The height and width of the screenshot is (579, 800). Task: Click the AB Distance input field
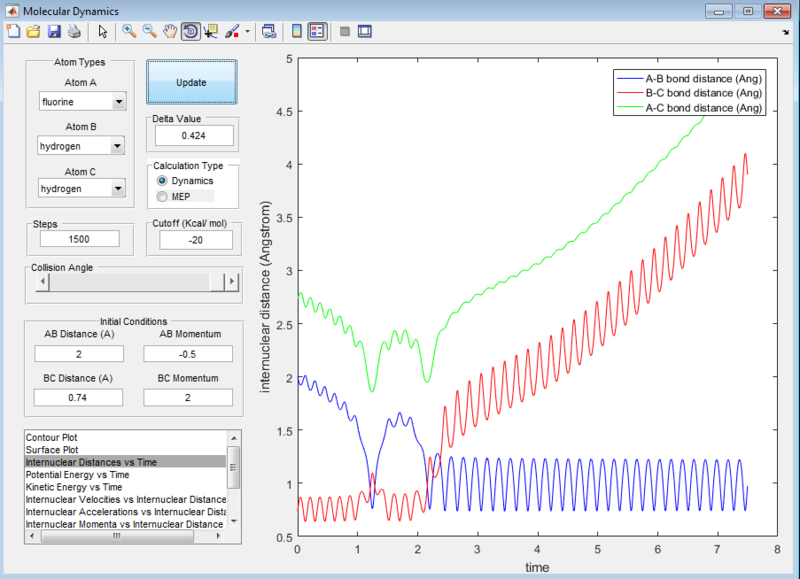coord(79,354)
